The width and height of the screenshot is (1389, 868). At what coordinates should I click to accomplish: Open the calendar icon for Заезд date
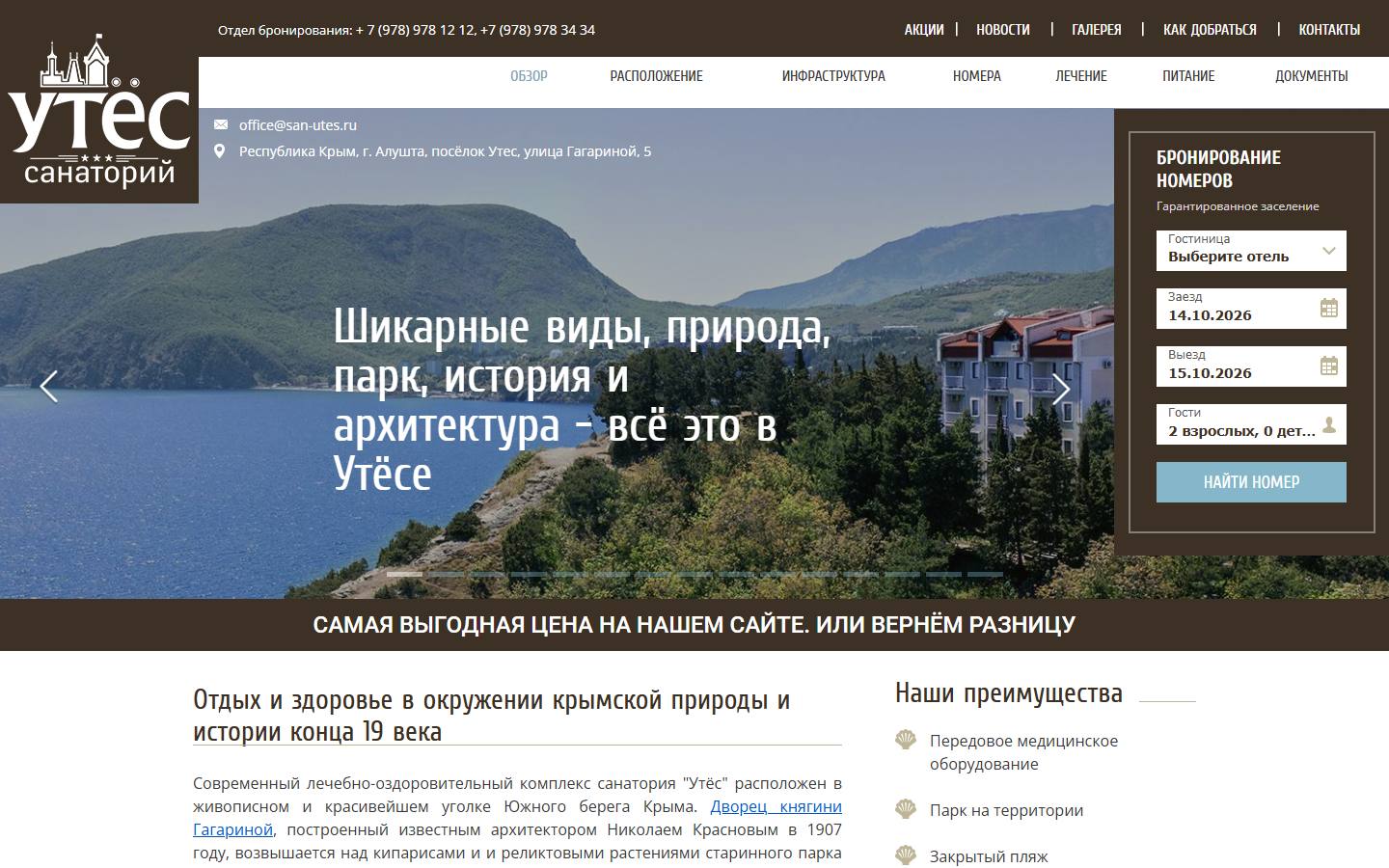pos(1329,309)
